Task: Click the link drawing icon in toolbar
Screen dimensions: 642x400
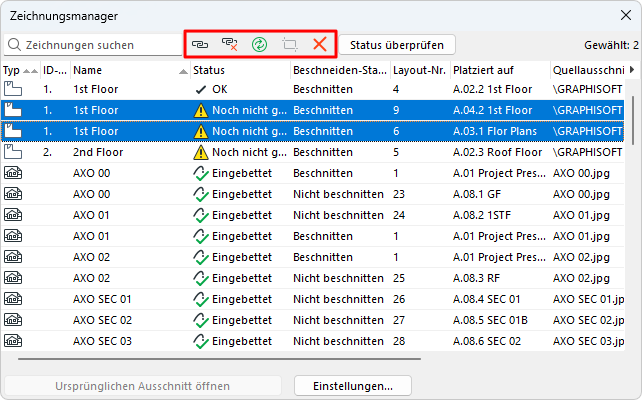Action: pos(201,45)
